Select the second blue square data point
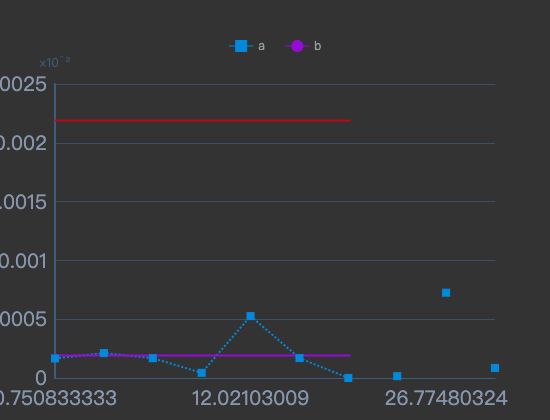Viewport: 550px width, 420px height. 104,353
